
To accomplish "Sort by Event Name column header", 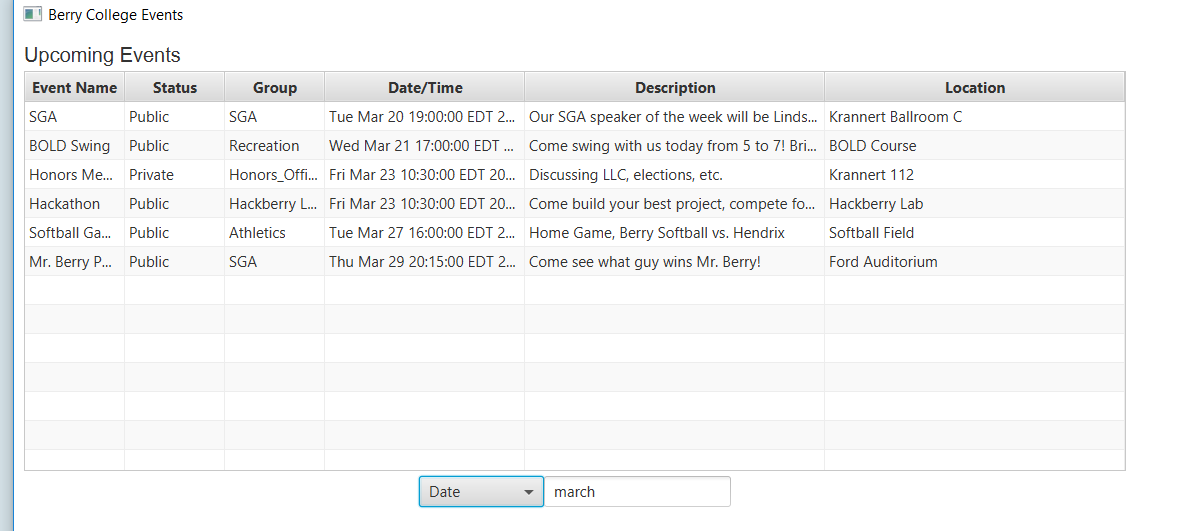I will coord(75,88).
